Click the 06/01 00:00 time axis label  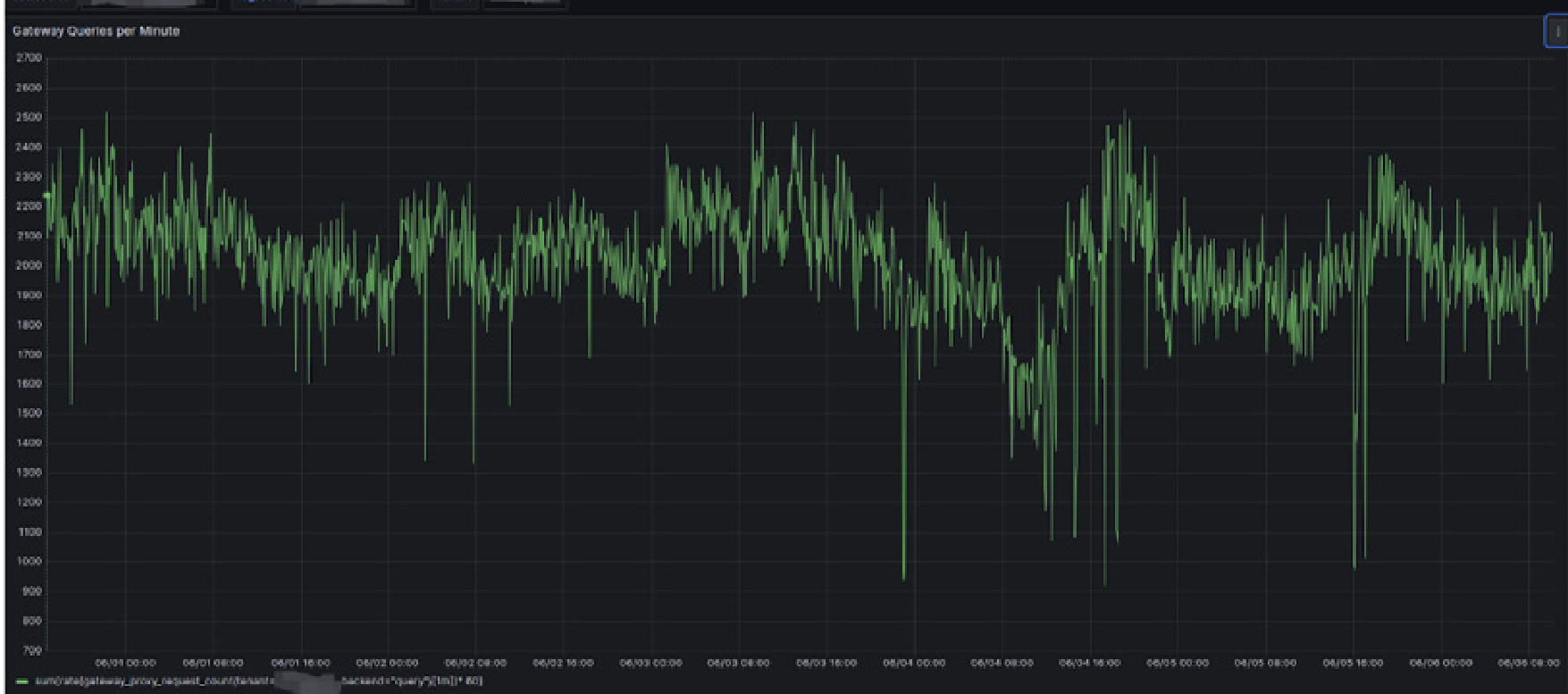tap(125, 663)
